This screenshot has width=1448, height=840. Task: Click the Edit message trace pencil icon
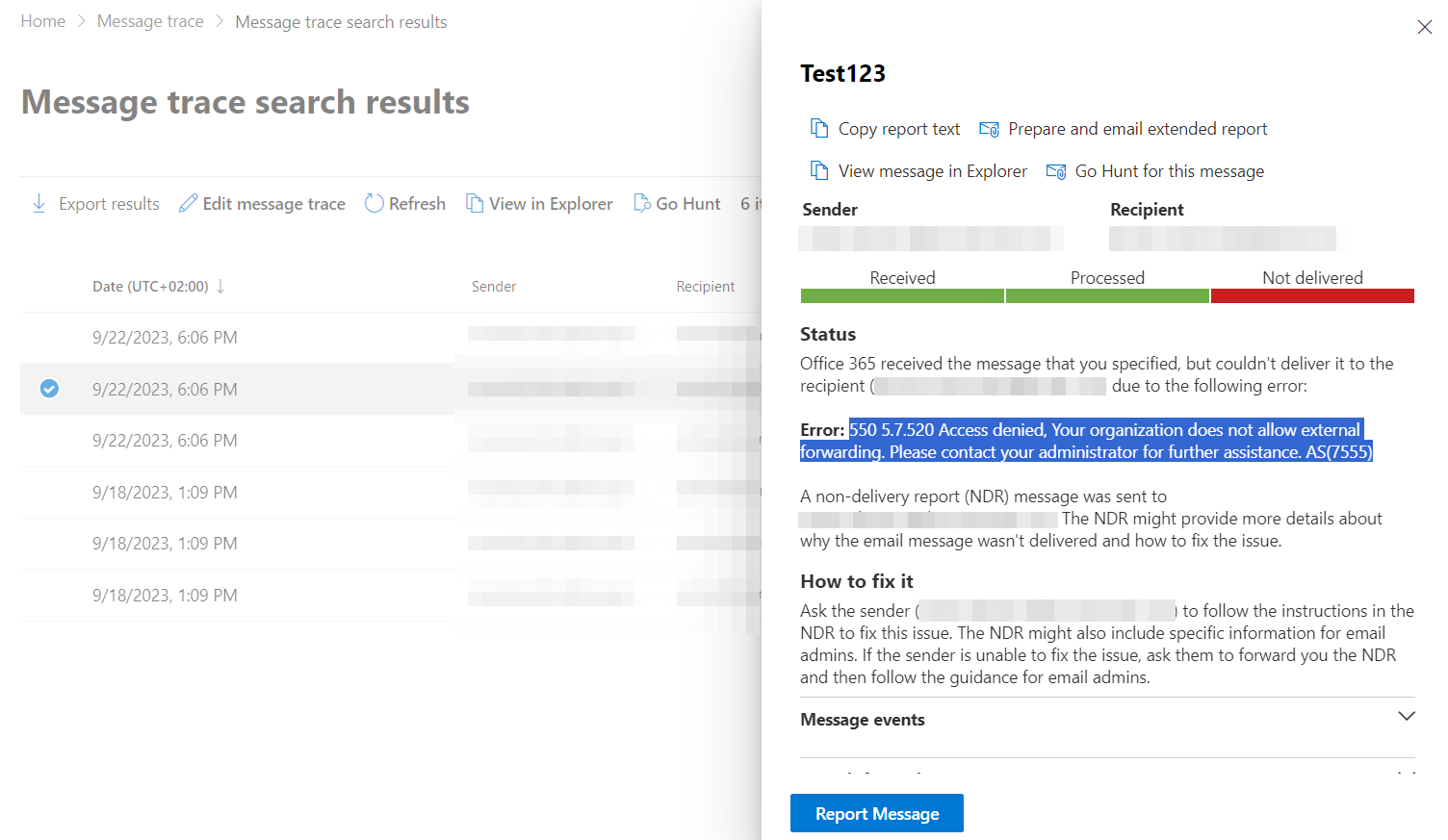(188, 203)
